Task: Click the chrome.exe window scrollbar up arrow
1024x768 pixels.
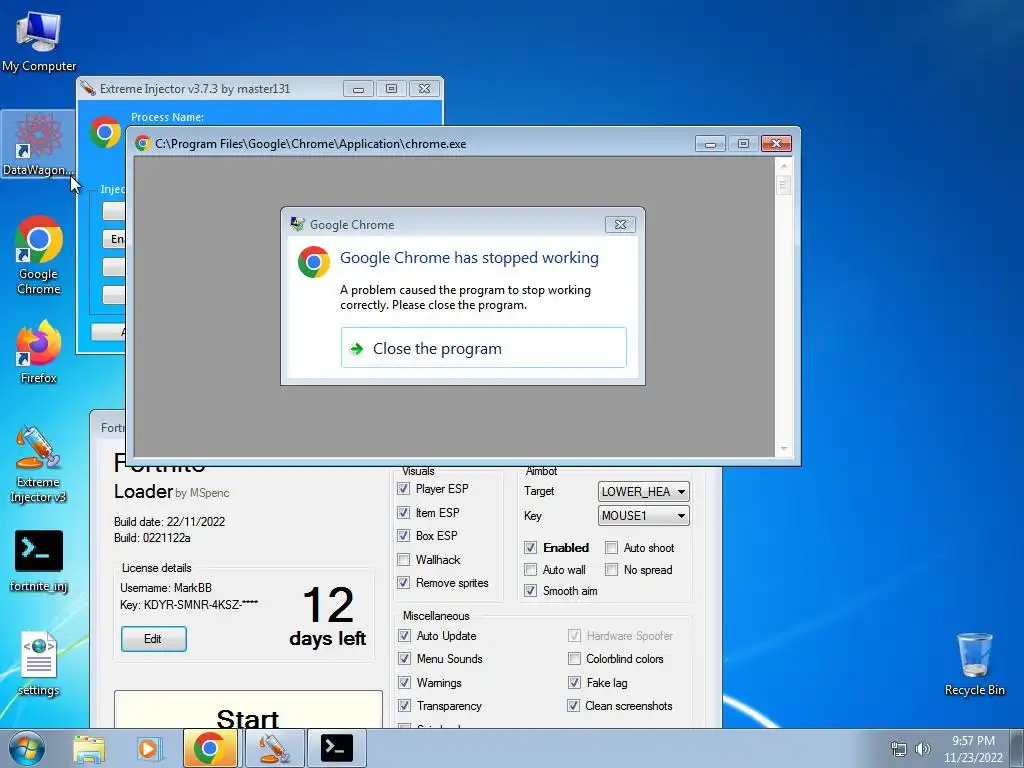Action: pyautogui.click(x=784, y=167)
